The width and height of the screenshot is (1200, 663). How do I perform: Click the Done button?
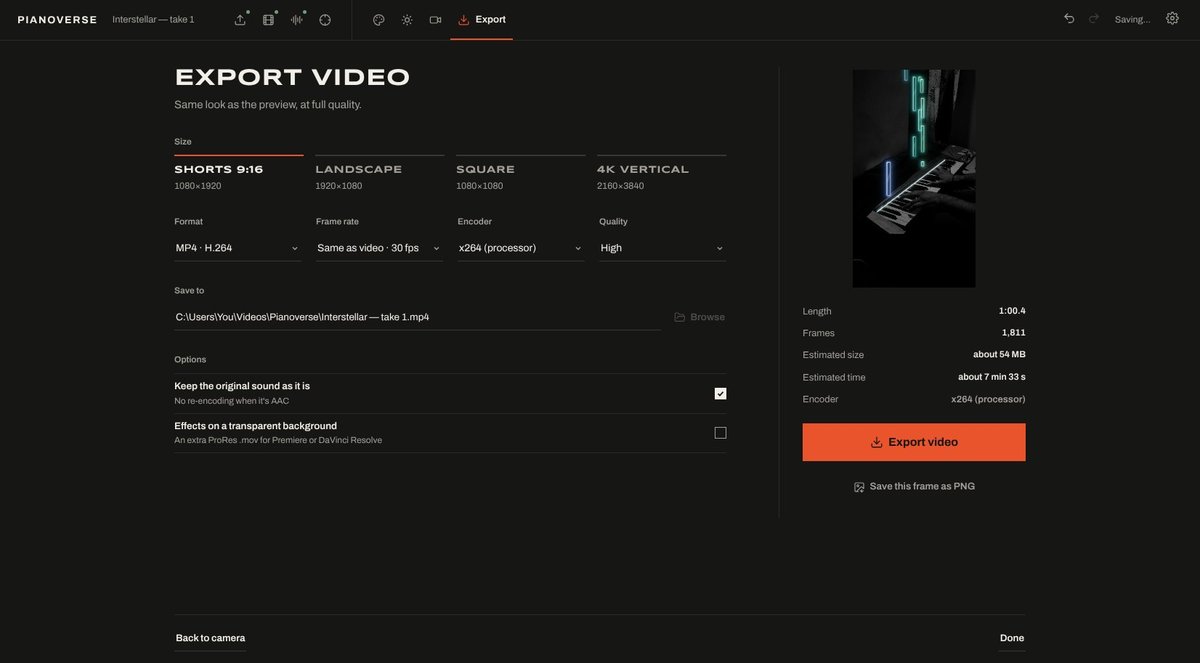1012,638
